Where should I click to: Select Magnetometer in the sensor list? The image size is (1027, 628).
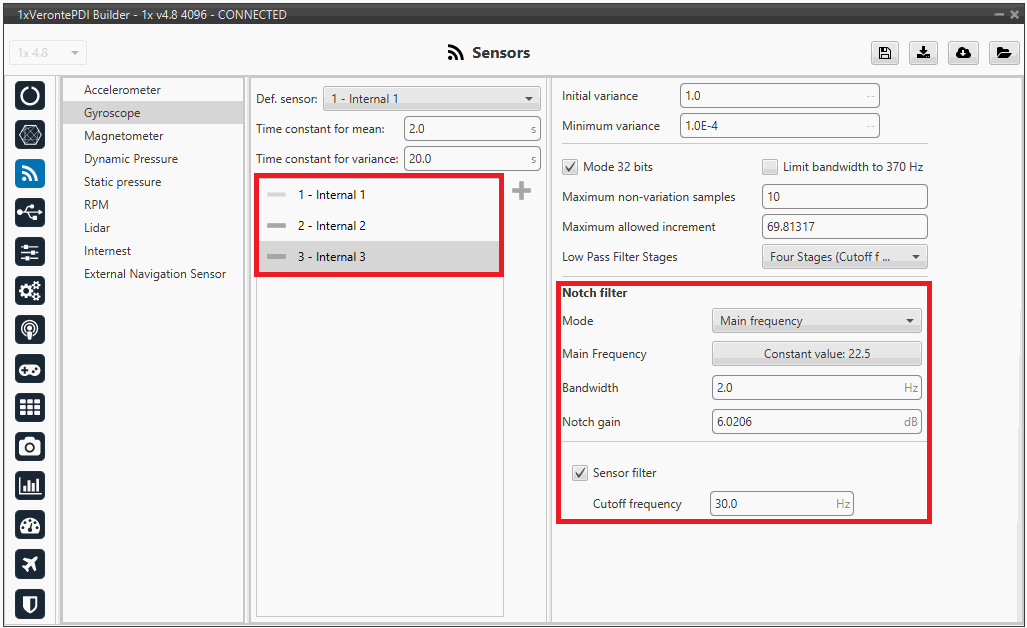pos(123,136)
